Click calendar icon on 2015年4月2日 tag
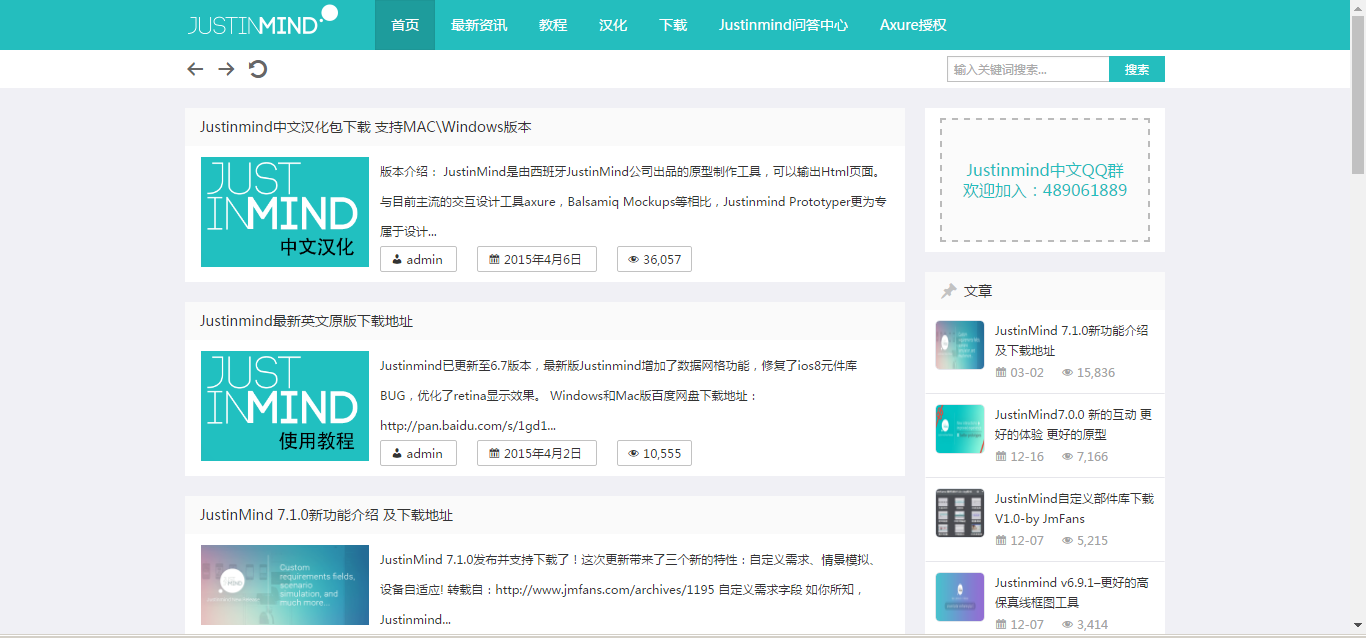Image resolution: width=1366 pixels, height=638 pixels. tap(494, 454)
